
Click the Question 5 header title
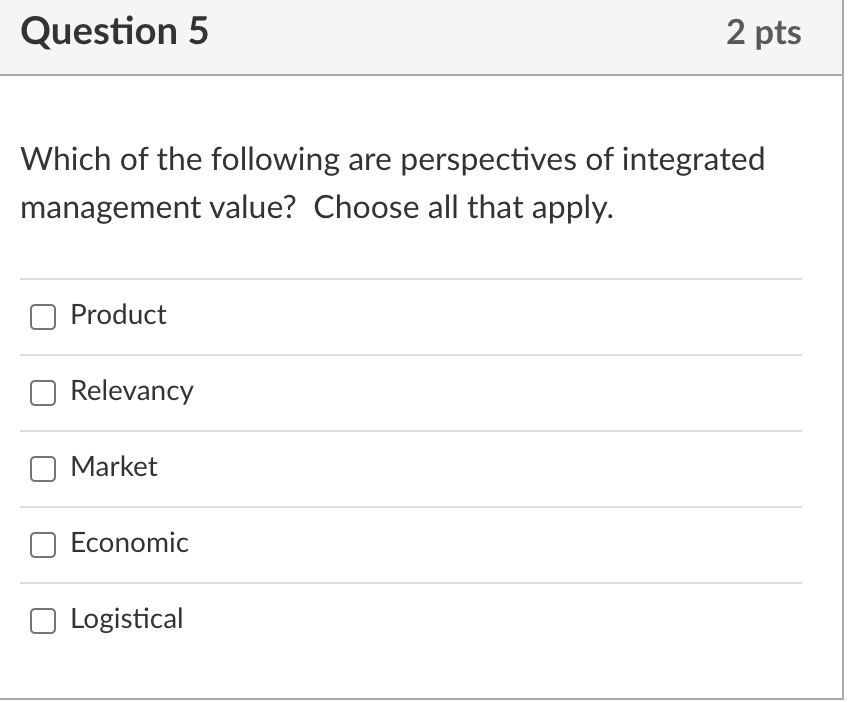point(115,31)
